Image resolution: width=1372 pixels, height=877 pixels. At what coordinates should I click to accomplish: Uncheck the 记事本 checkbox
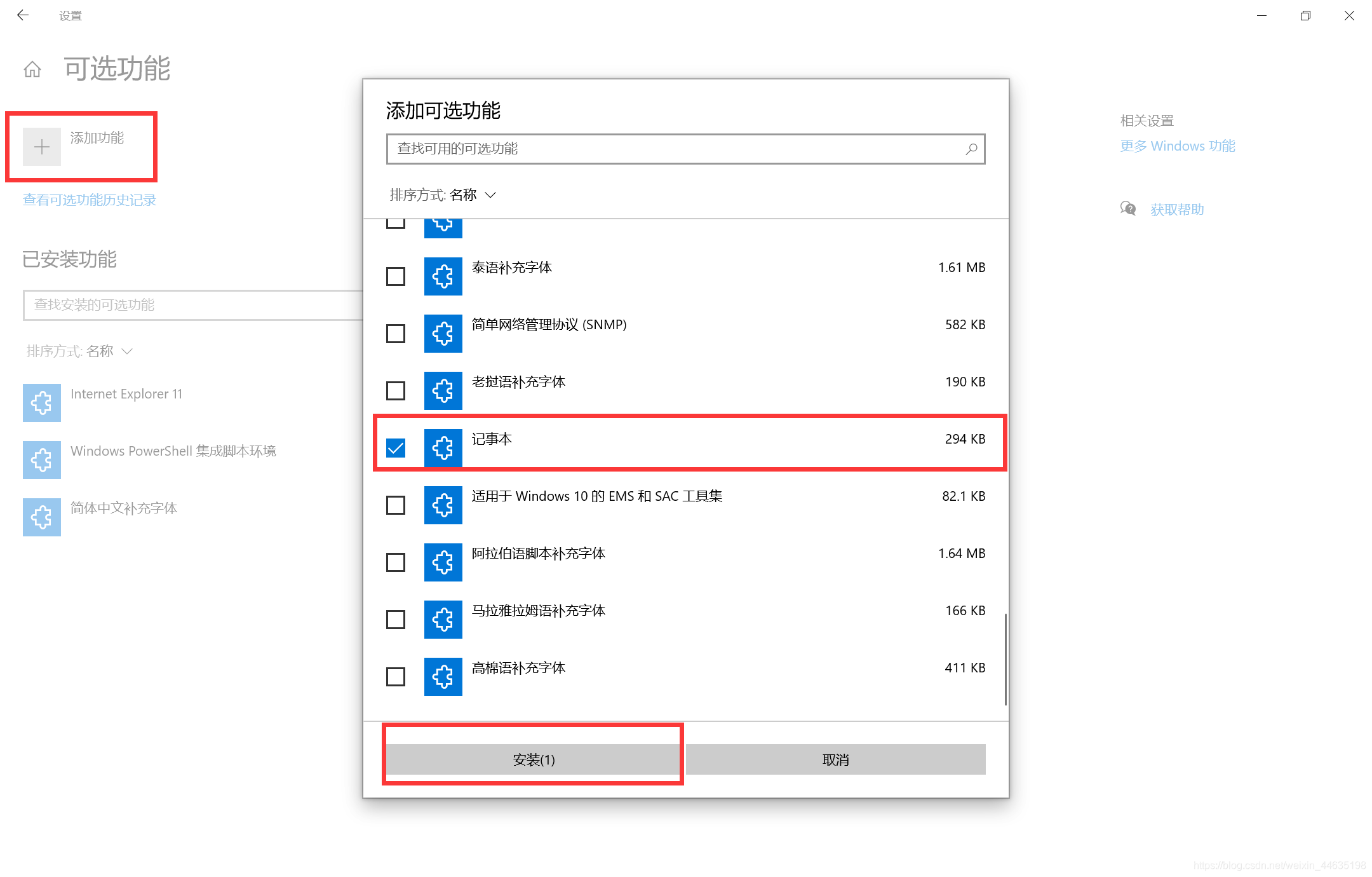tap(396, 448)
